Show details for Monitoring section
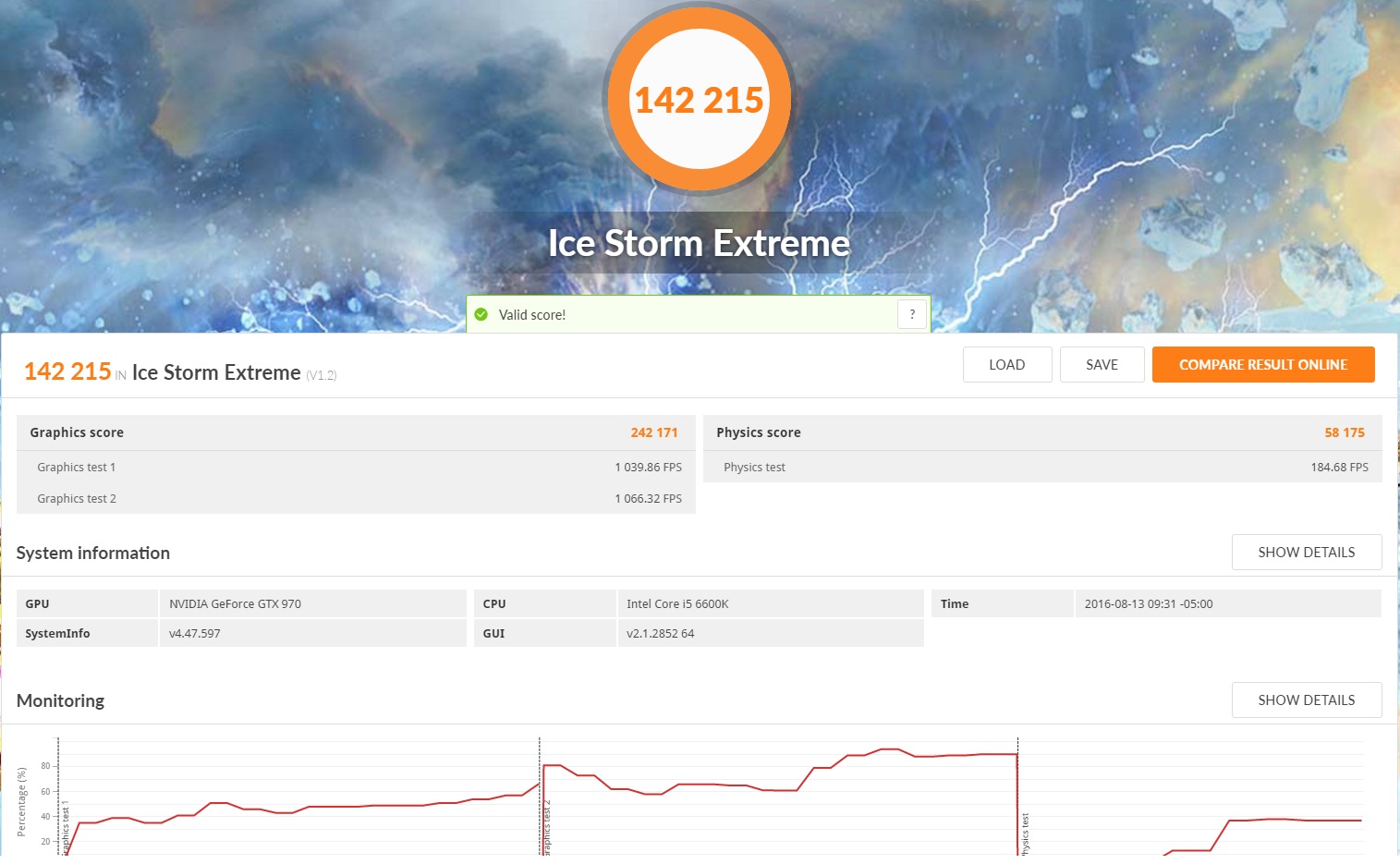The height and width of the screenshot is (864, 1400). [1306, 700]
